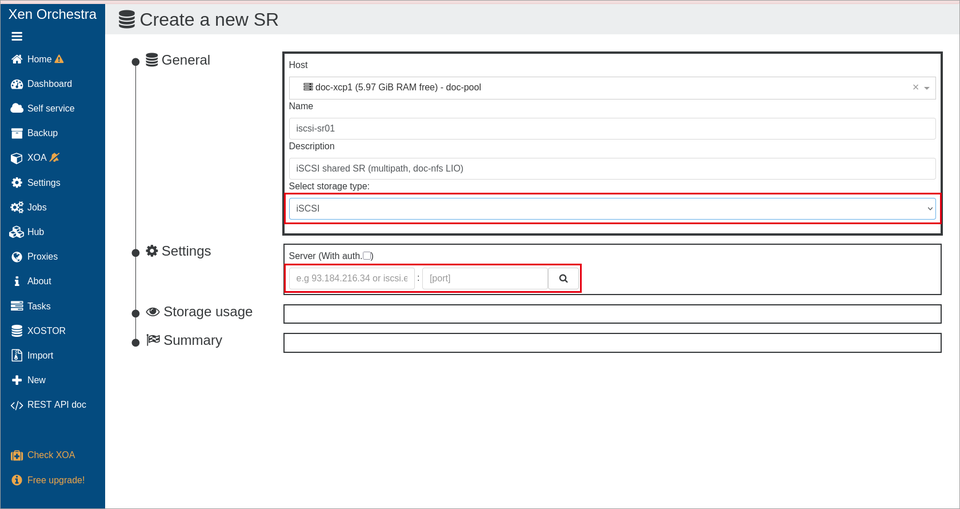This screenshot has height=509, width=960.
Task: Click the Settings gear icon in sidebar
Action: tap(17, 183)
